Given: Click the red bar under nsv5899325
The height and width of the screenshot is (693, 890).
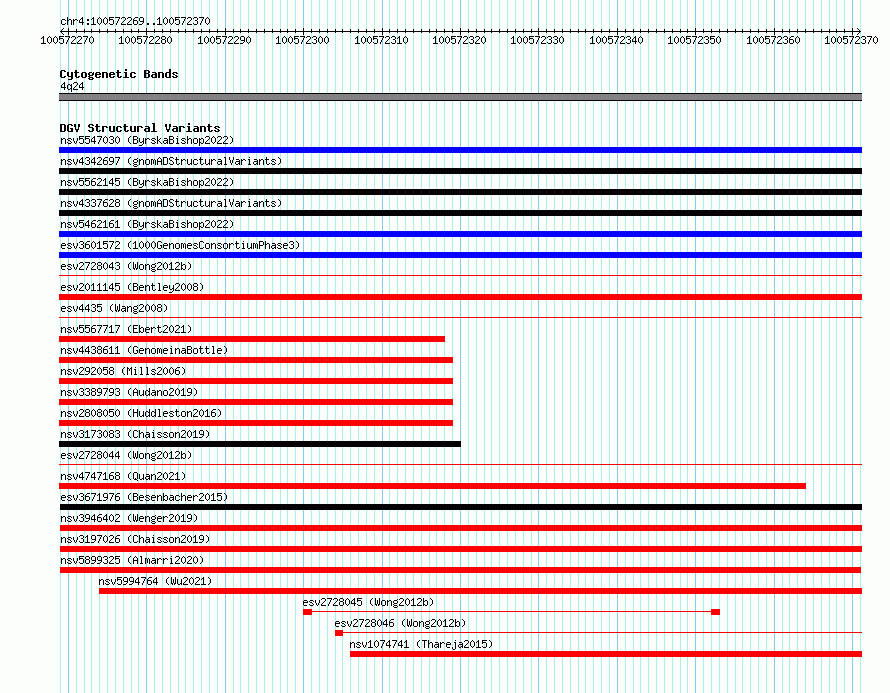Looking at the screenshot, I should point(460,570).
